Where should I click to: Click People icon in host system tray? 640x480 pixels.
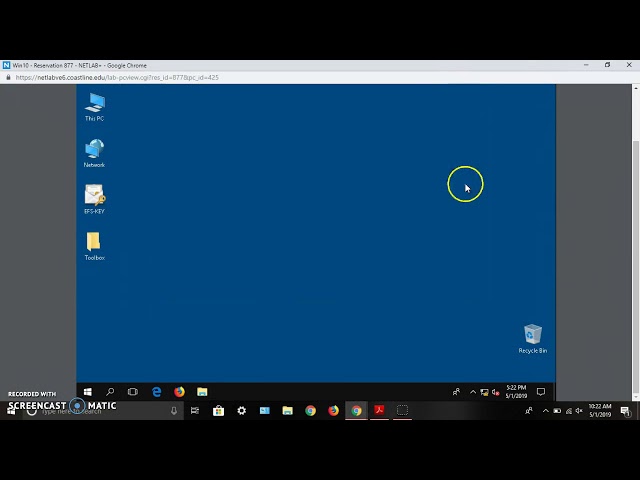[529, 411]
